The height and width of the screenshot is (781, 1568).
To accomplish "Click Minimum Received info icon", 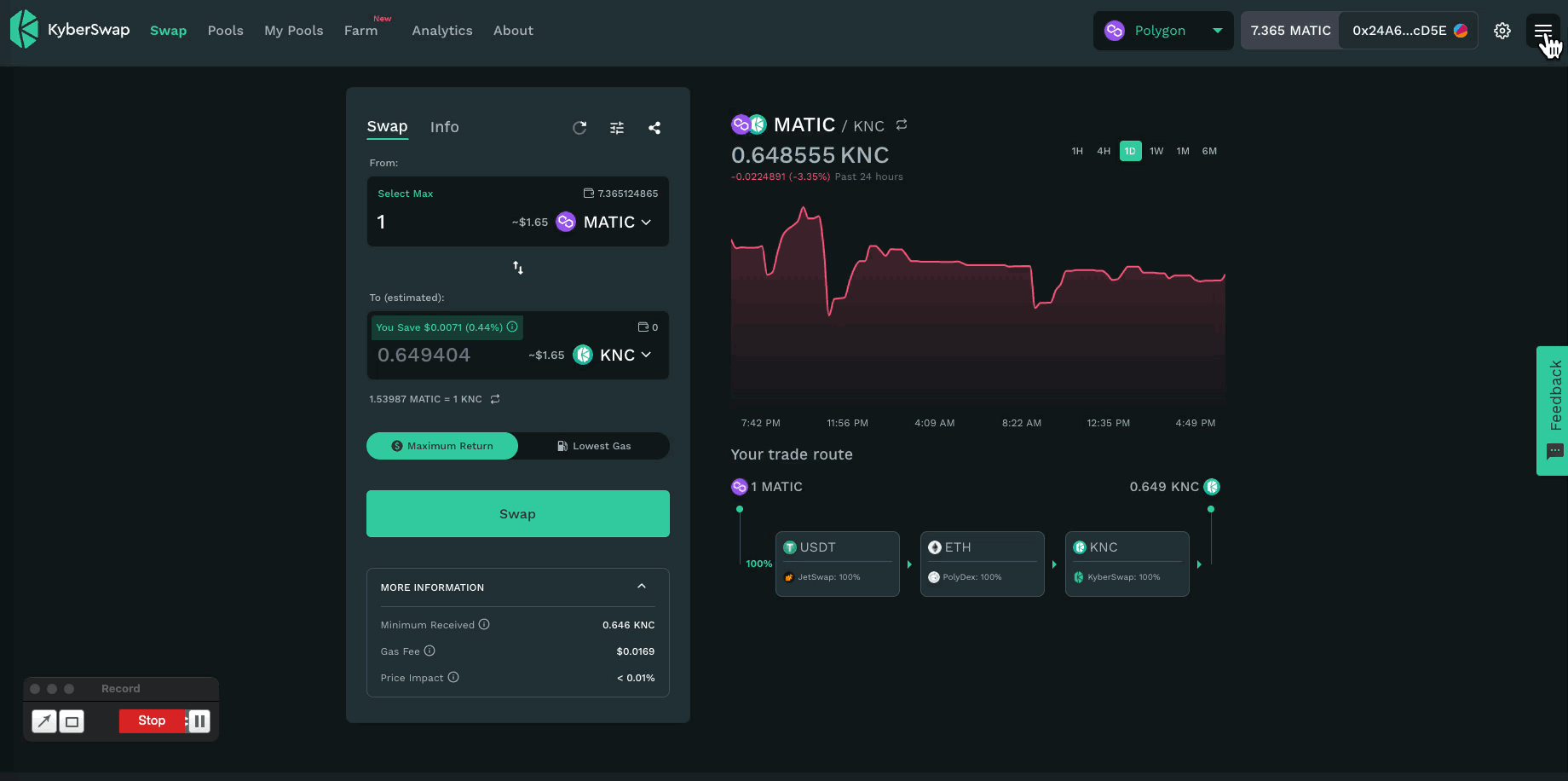I will click(x=484, y=624).
